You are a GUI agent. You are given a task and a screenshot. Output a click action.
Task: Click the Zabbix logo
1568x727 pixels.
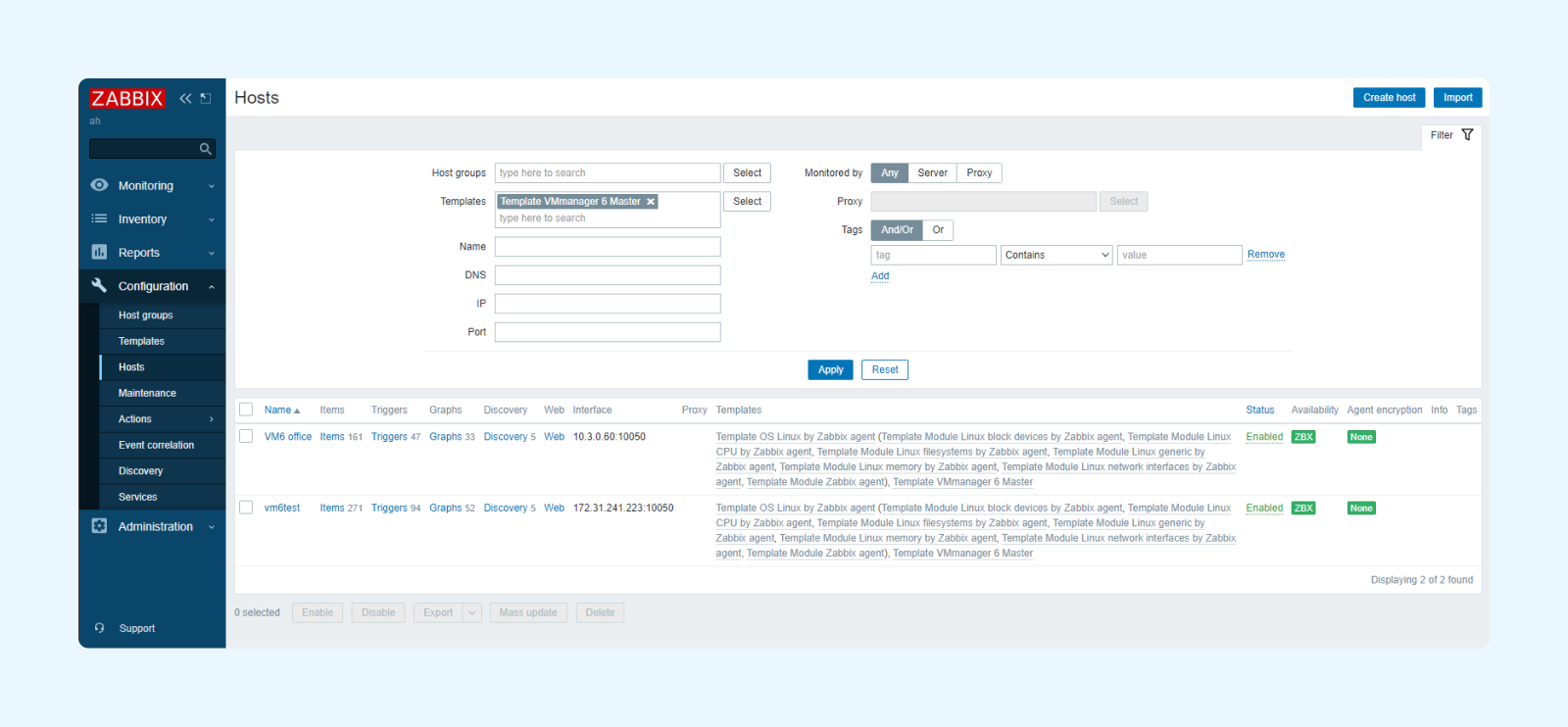tap(127, 98)
